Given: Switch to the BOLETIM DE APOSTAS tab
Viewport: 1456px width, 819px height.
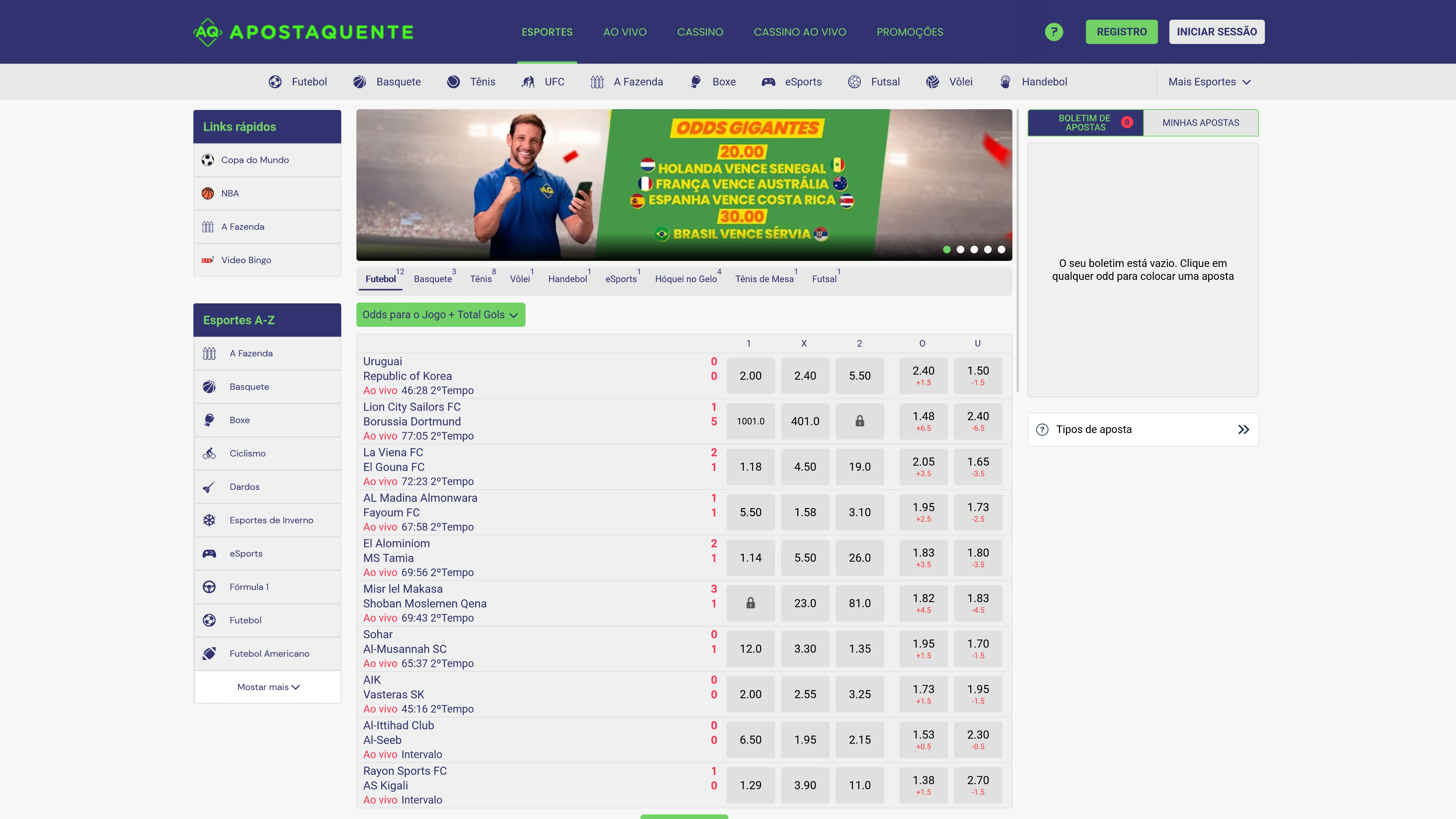Looking at the screenshot, I should tap(1085, 123).
